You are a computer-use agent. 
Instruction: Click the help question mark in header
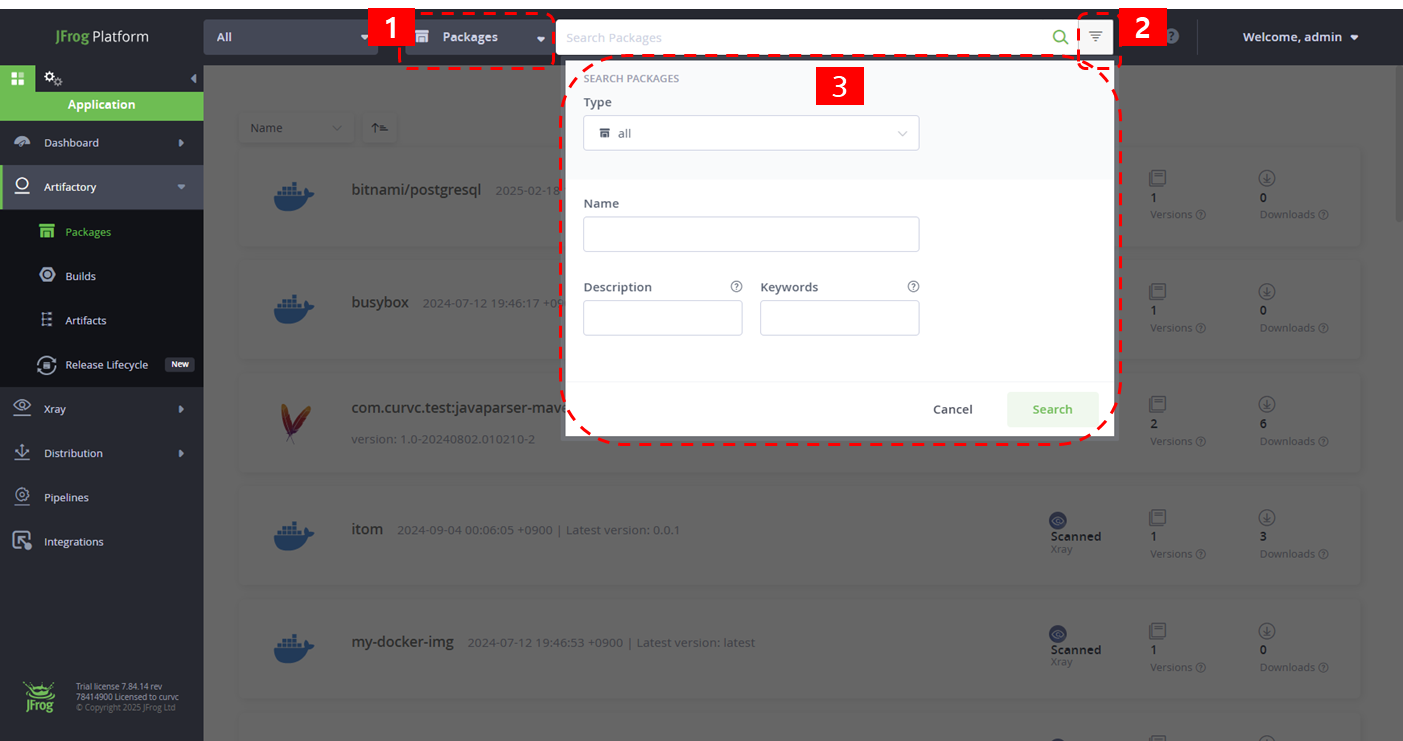1172,37
